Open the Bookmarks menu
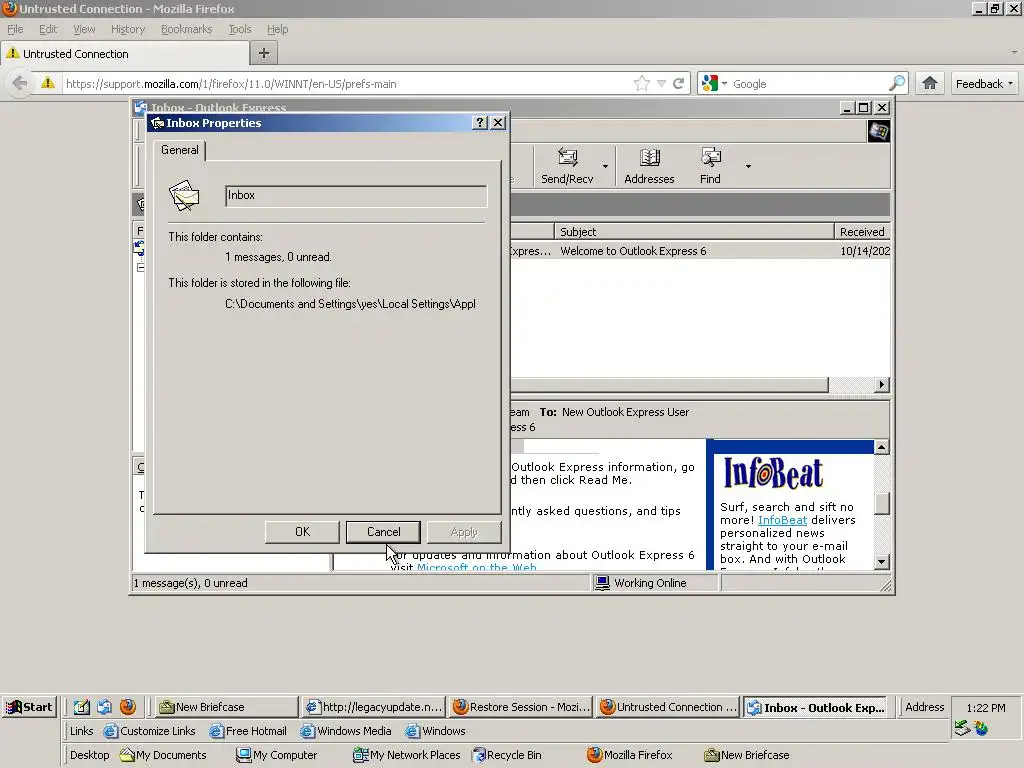1024x768 pixels. (187, 29)
